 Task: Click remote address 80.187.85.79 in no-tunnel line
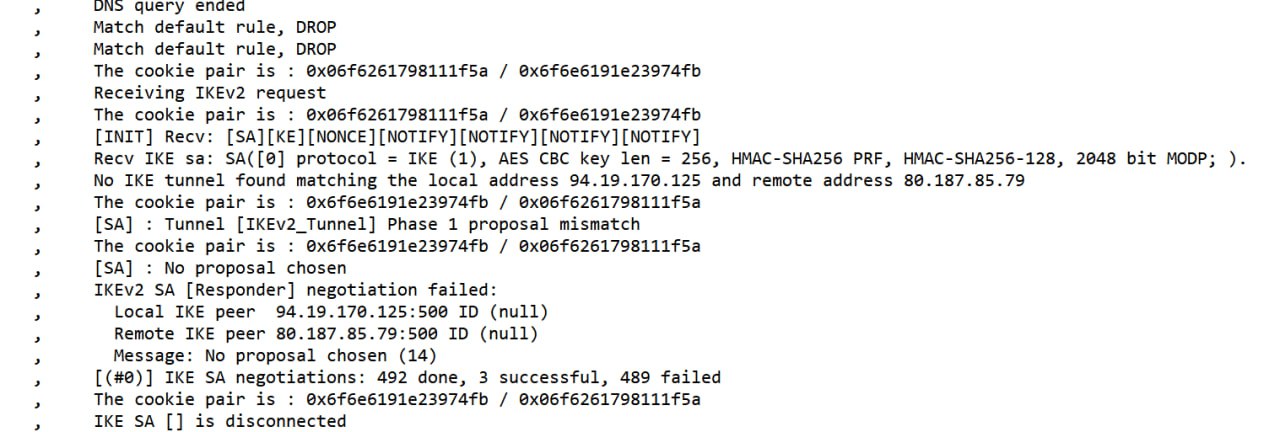(x=958, y=180)
